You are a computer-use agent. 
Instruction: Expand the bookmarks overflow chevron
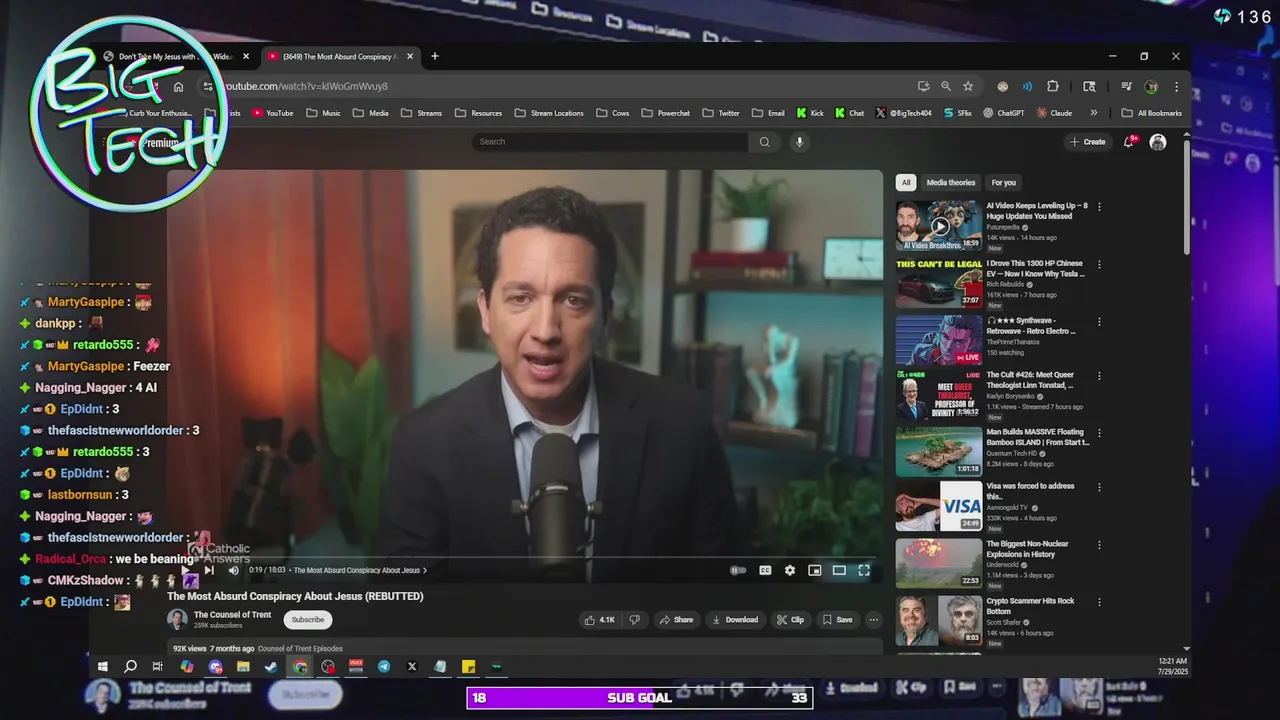(1094, 113)
